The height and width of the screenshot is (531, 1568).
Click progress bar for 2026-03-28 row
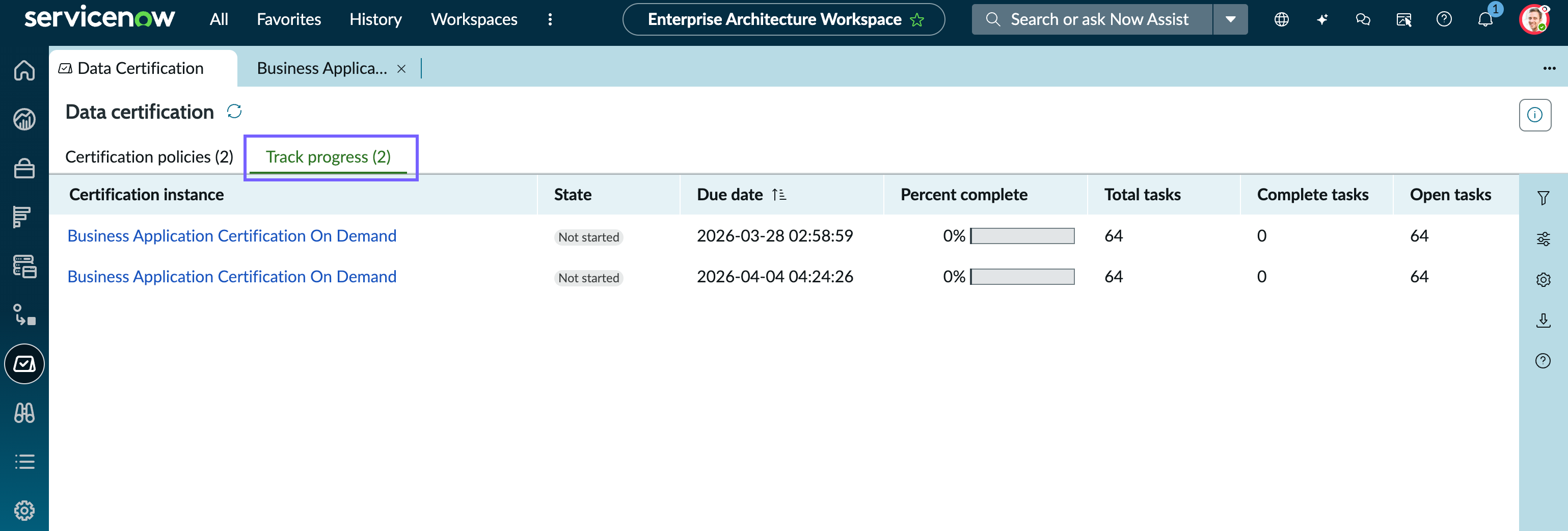coord(1022,236)
